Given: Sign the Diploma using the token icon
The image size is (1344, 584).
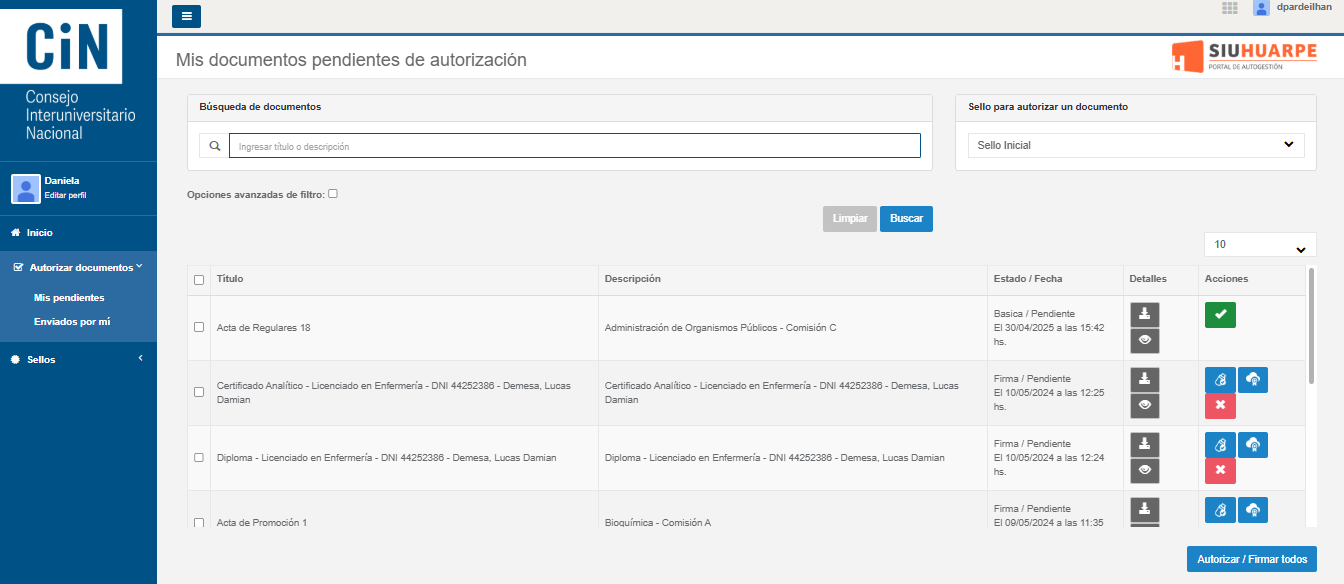Looking at the screenshot, I should tap(1219, 444).
